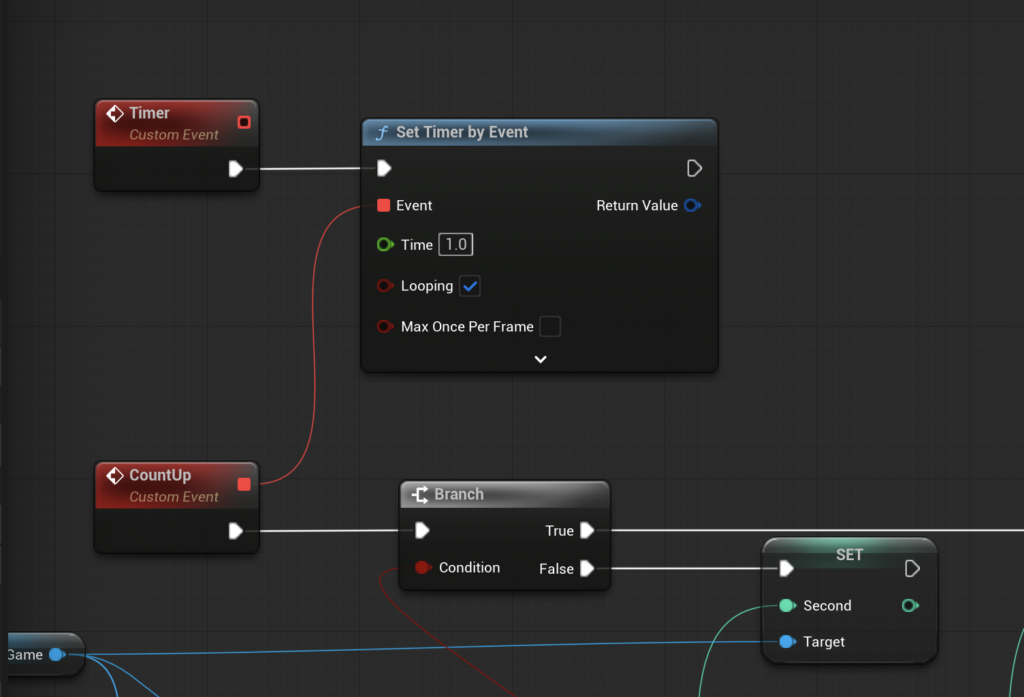Click the green Time input pin
Screen dimensions: 1024x697
tap(385, 245)
